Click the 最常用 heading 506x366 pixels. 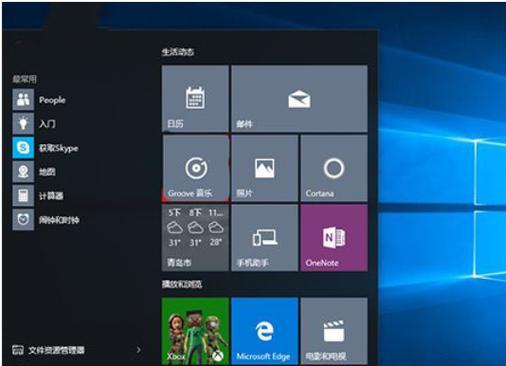point(24,79)
